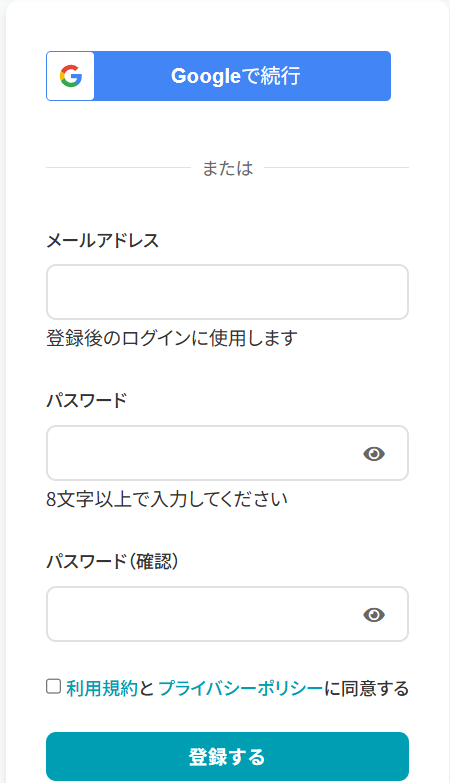The image size is (450, 783).
Task: Click the 登録後のログインに使用します helper text
Action: tap(172, 338)
